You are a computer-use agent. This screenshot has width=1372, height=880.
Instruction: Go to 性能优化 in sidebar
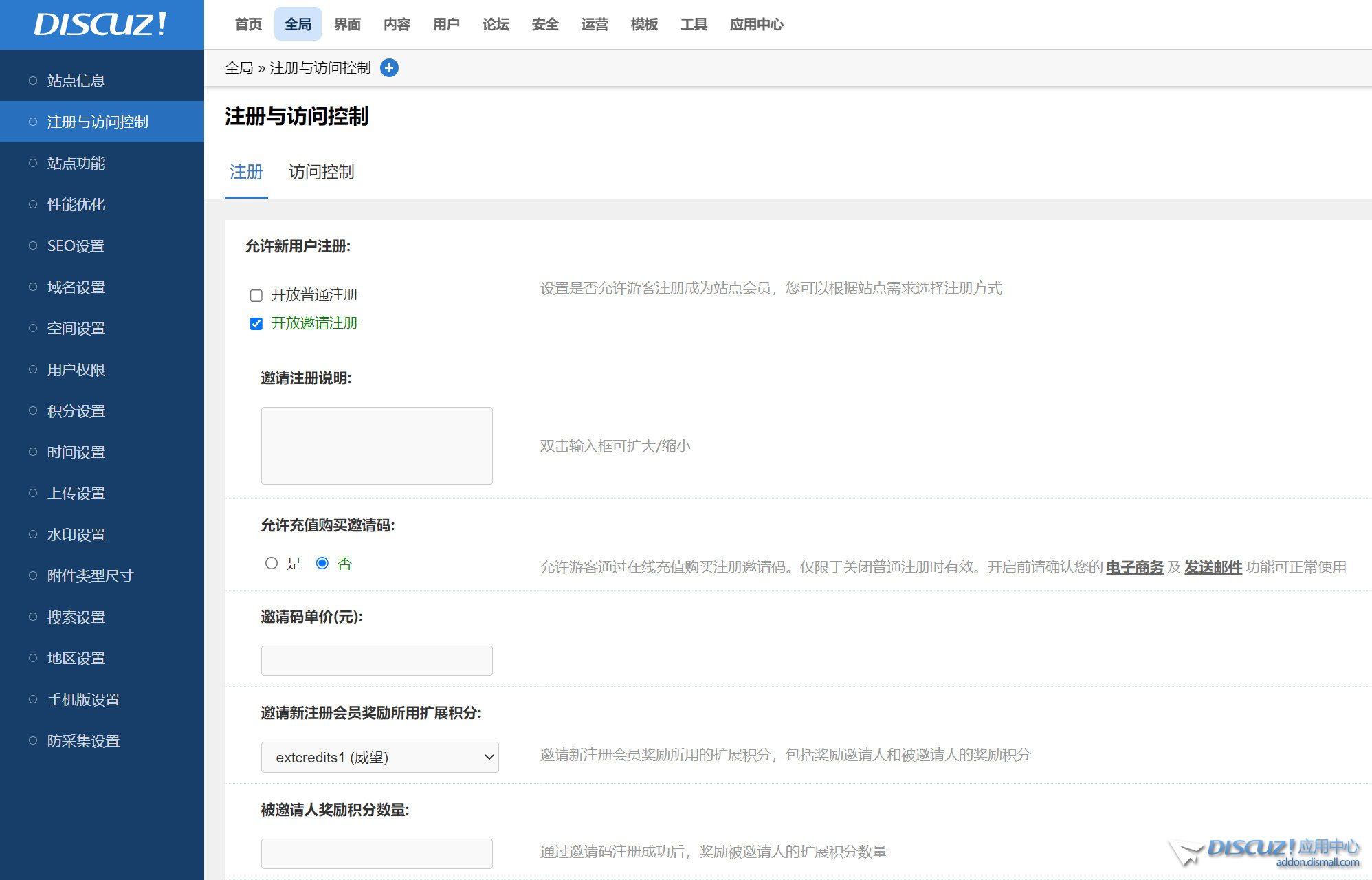pos(102,204)
